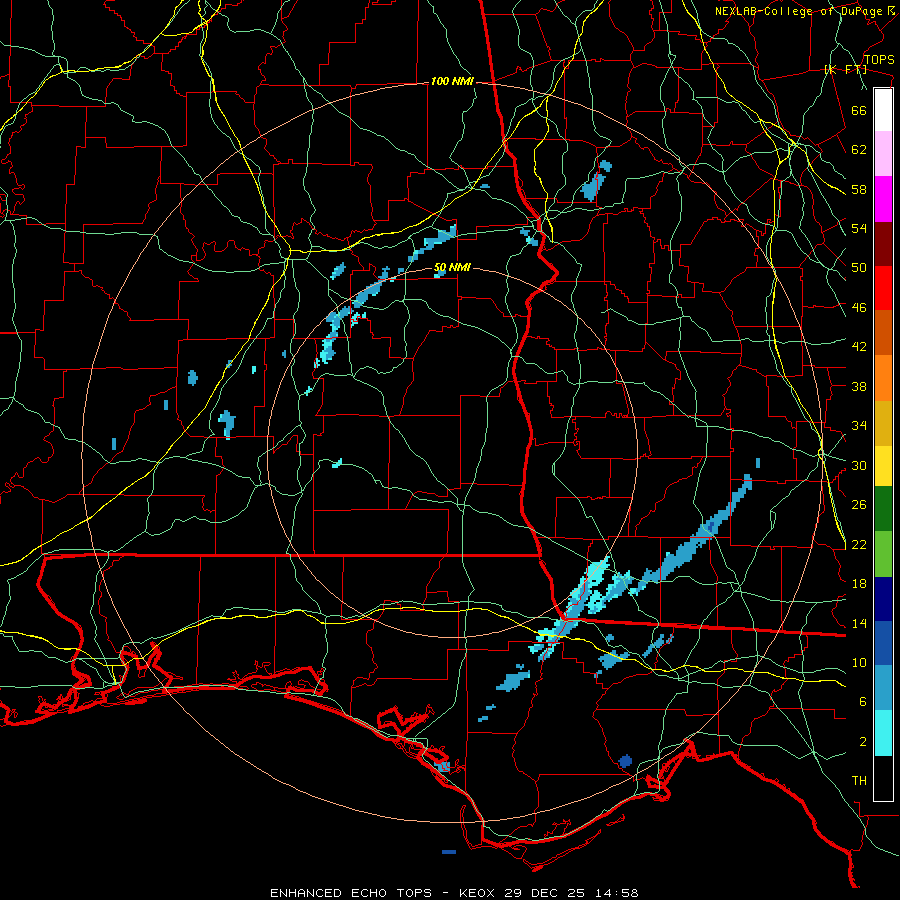
Task: Click the yellow 30 kft legend swatch
Action: pos(883,466)
